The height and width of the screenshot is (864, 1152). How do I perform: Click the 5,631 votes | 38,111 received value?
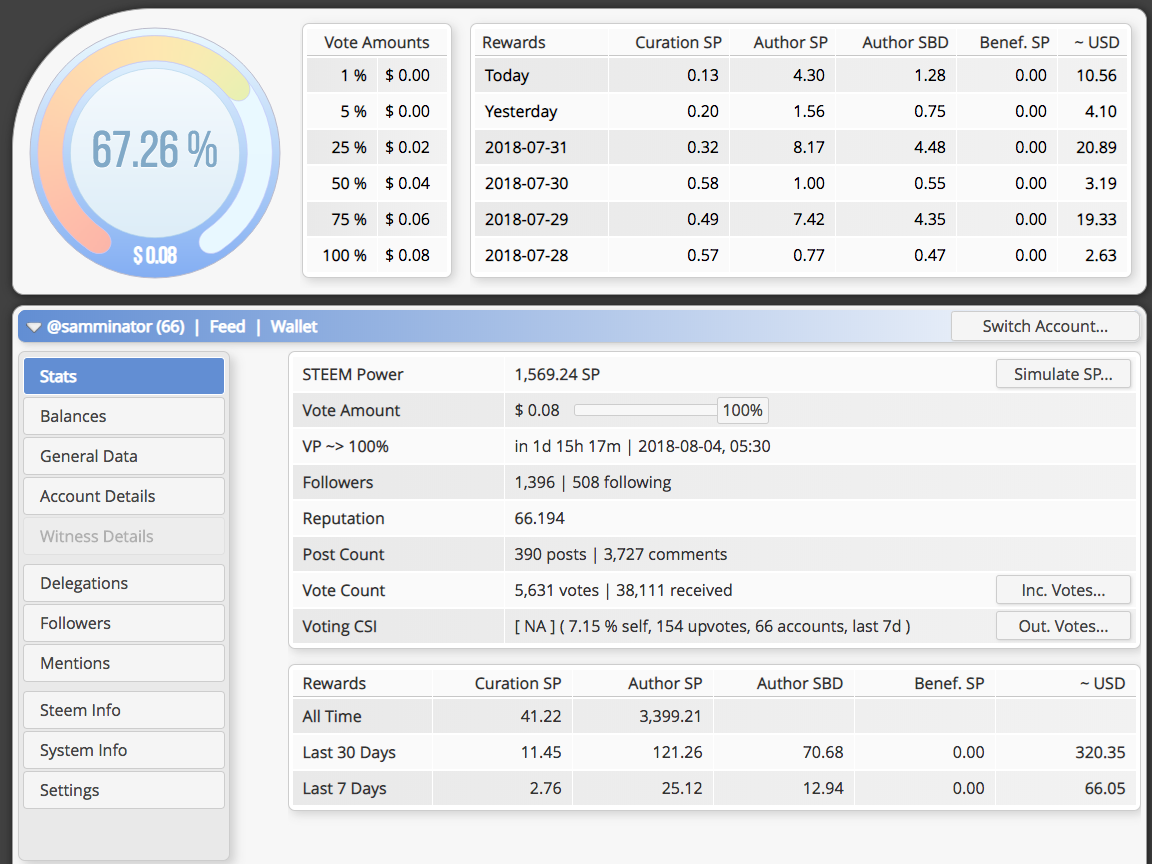(x=623, y=590)
